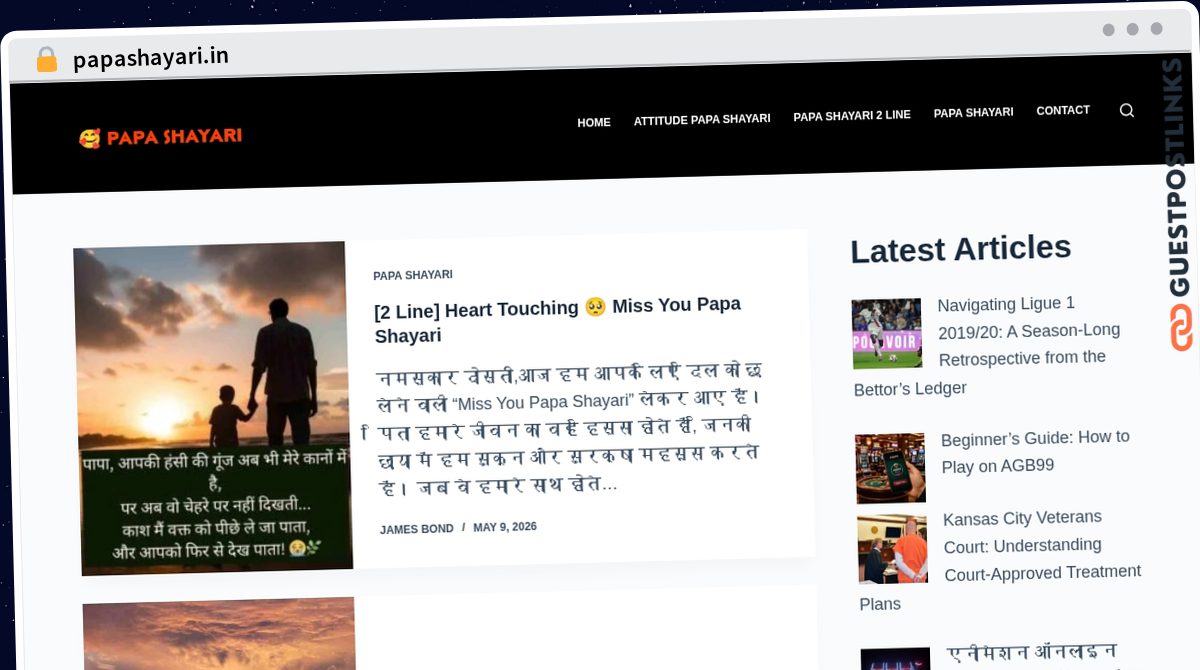Image resolution: width=1200 pixels, height=670 pixels.
Task: Open the search magnifier icon in header
Action: pyautogui.click(x=1127, y=111)
